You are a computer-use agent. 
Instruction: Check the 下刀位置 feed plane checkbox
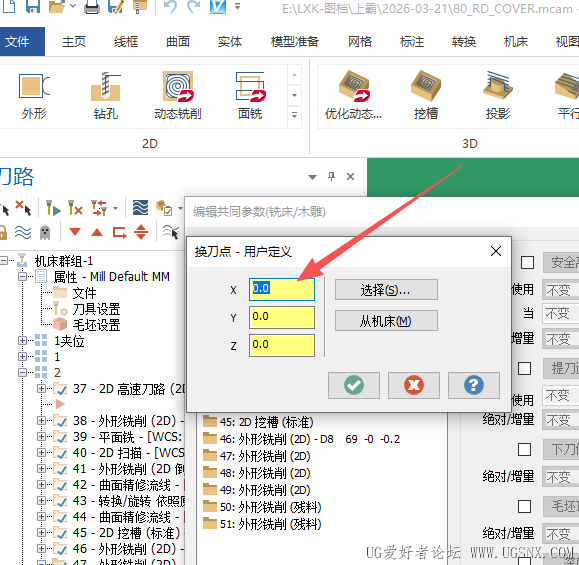[524, 449]
